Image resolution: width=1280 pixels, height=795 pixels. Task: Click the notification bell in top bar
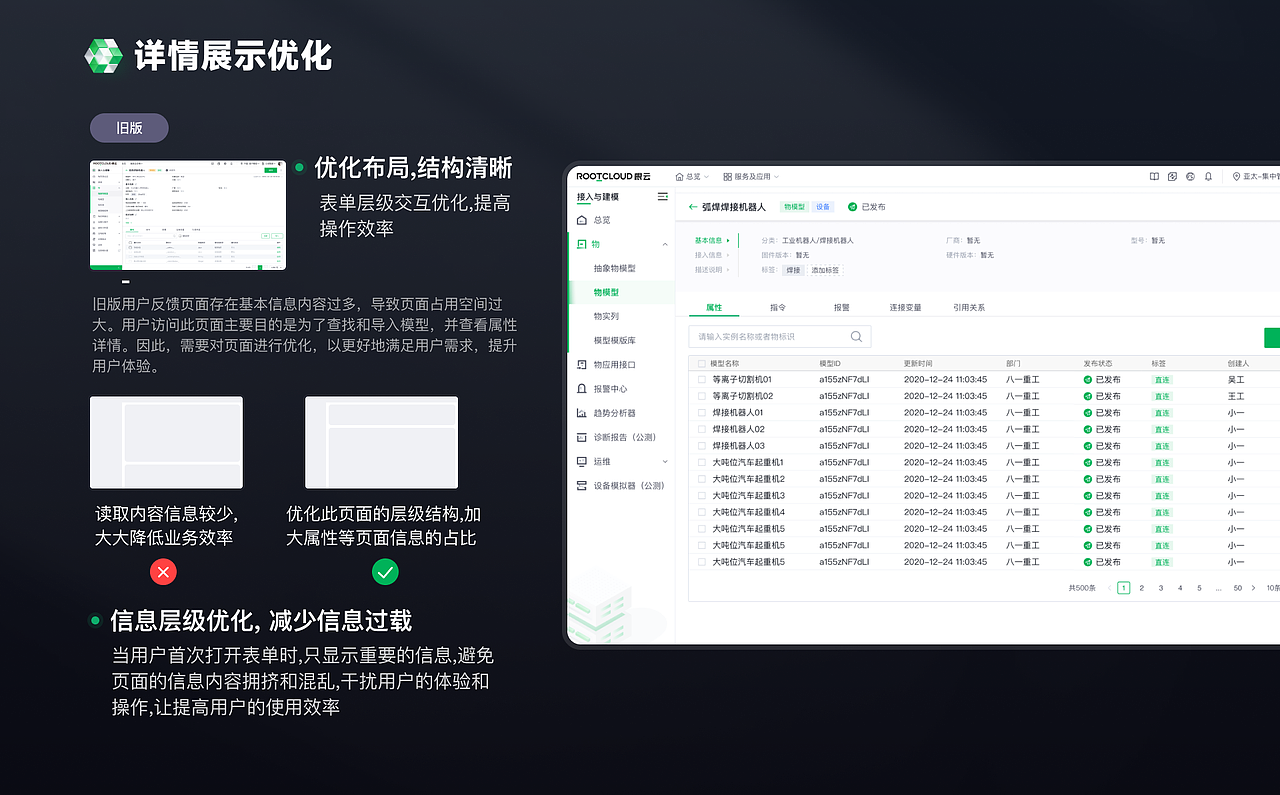coord(1208,175)
